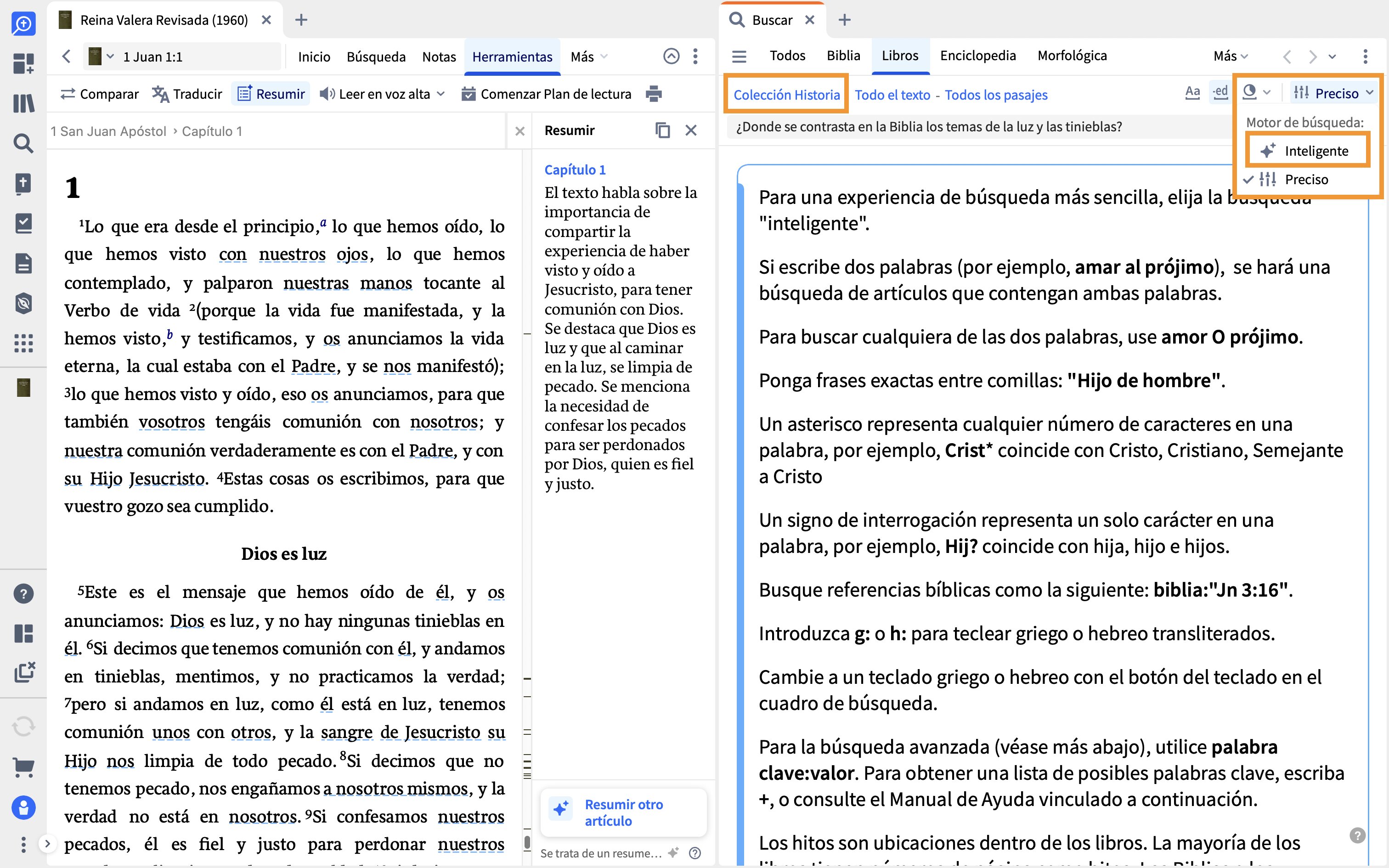1389x868 pixels.
Task: Copy the Resumir summary with copy icon
Action: [662, 130]
